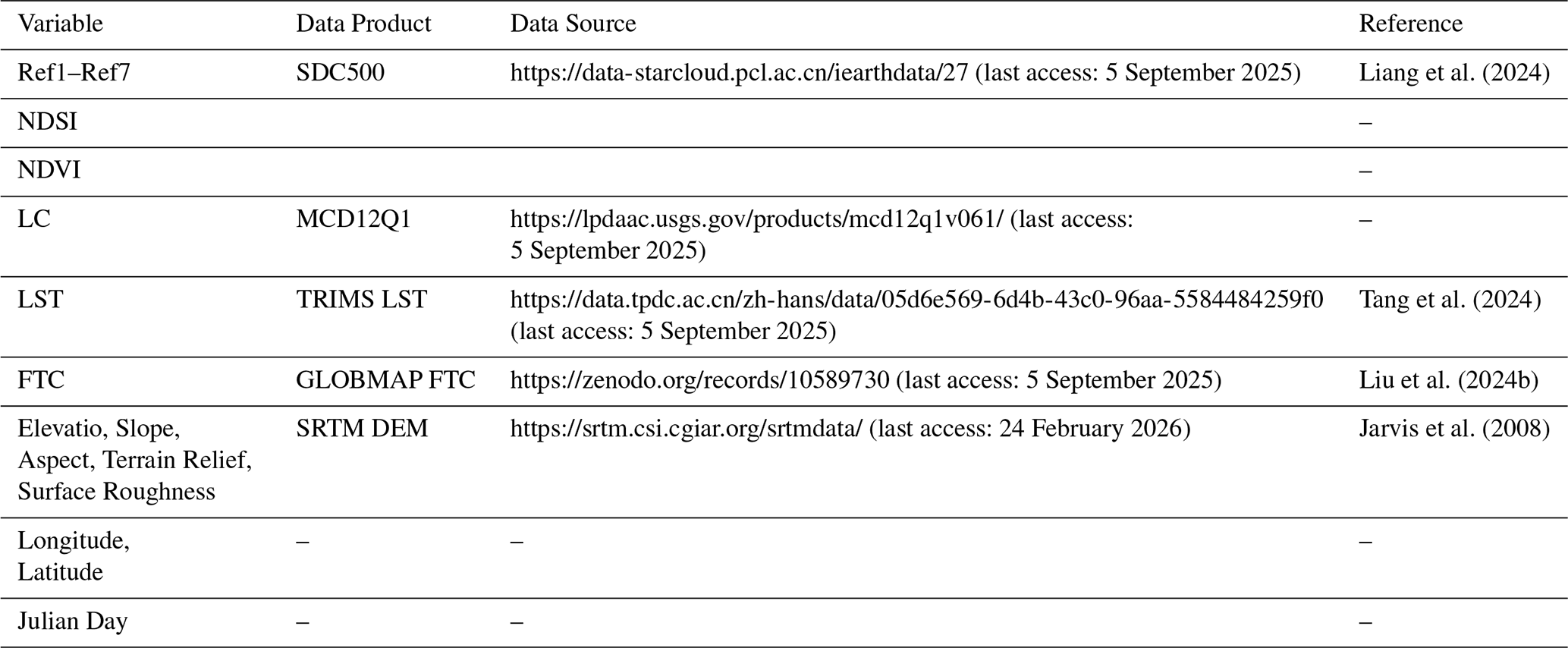Image resolution: width=1568 pixels, height=648 pixels.
Task: Click the Julian Day variable cell
Action: pos(73,621)
